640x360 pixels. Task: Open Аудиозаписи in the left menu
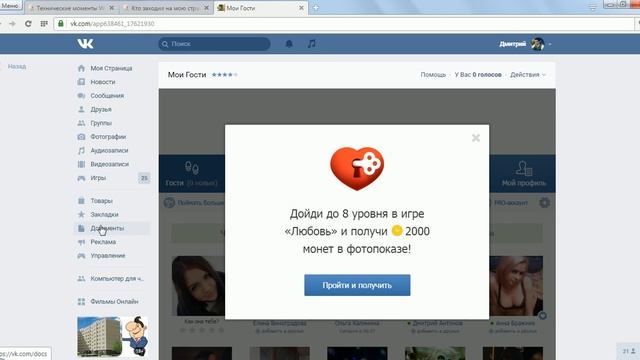pos(109,150)
